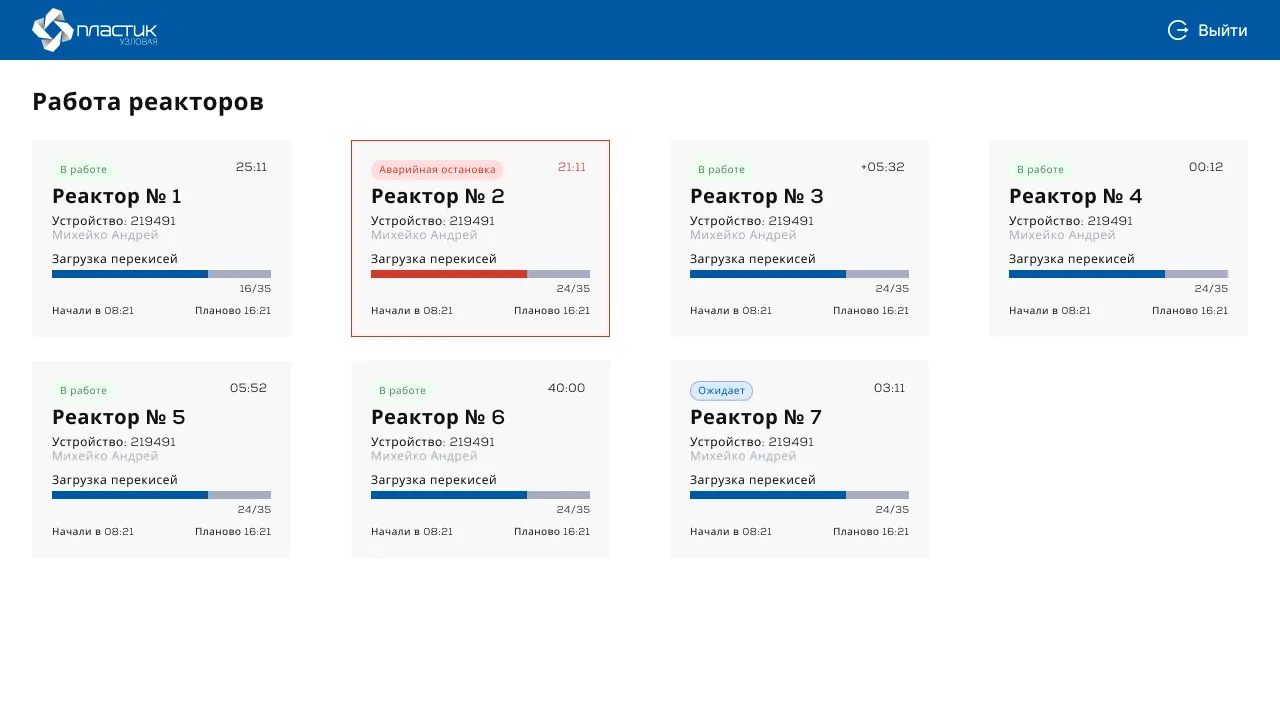Click the 40:00 timer on Реактор 6
1280x720 pixels.
[x=566, y=388]
